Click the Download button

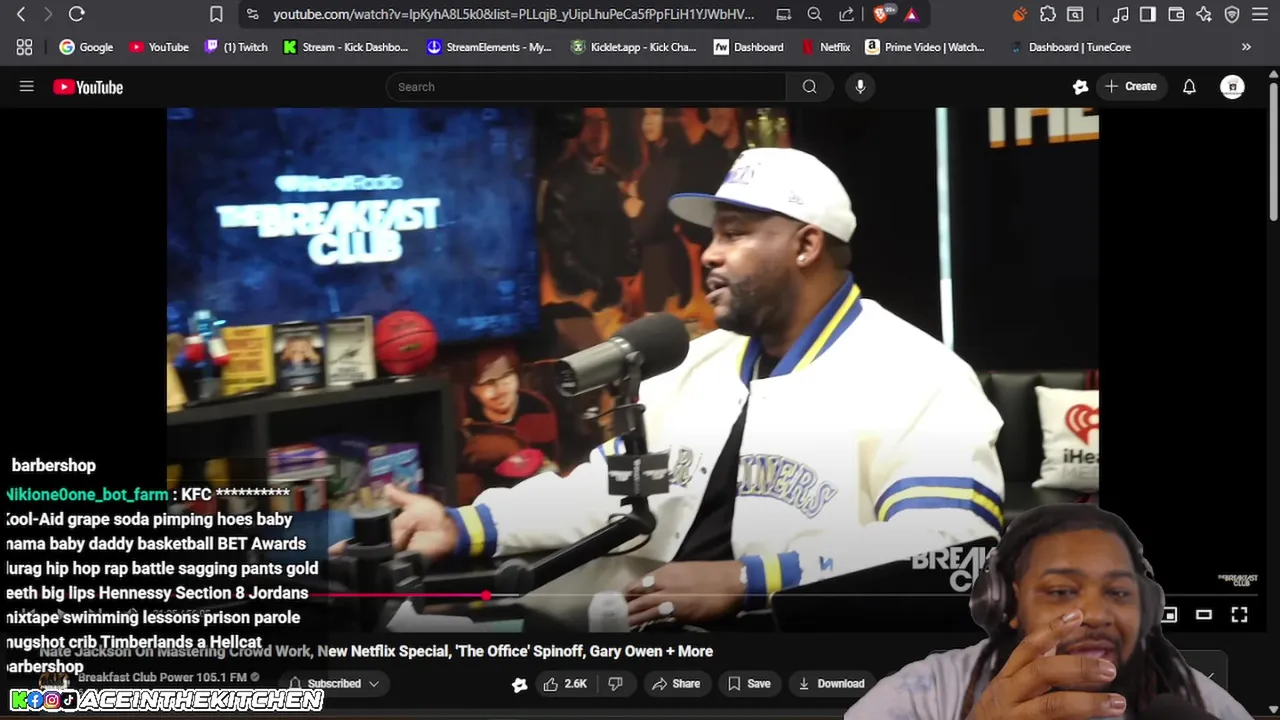coord(831,684)
